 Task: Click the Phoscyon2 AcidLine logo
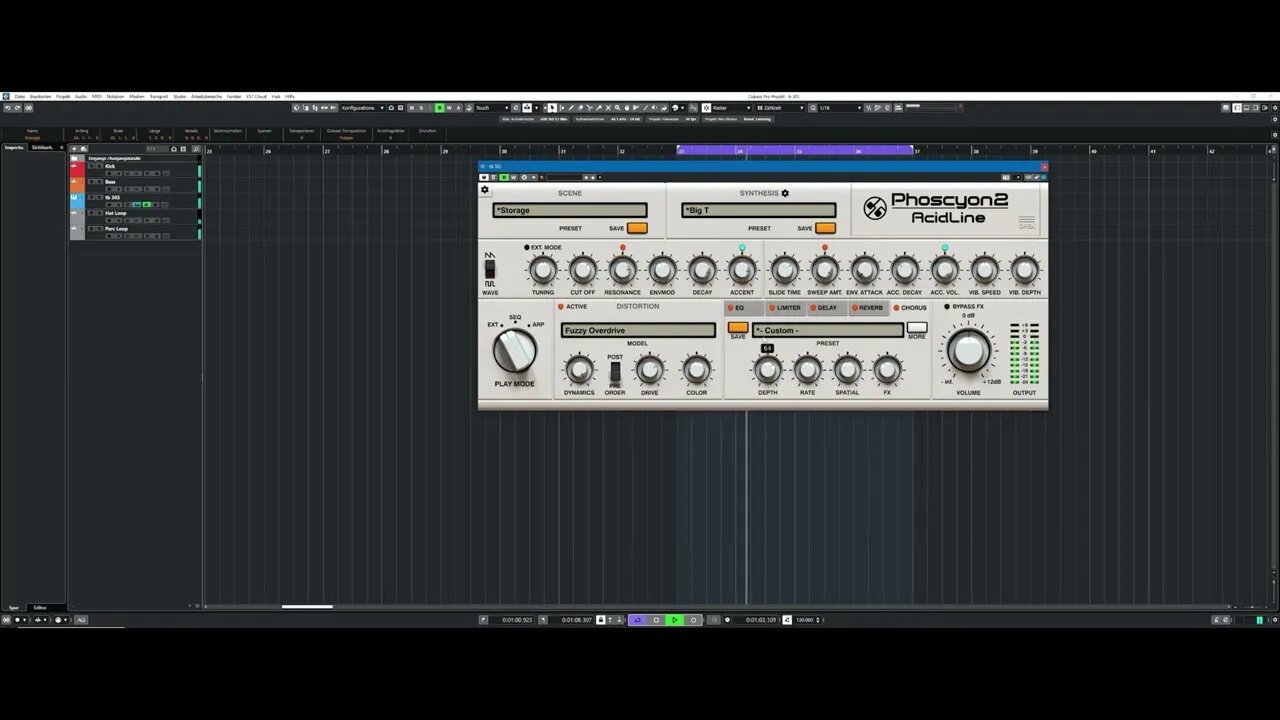[x=937, y=208]
